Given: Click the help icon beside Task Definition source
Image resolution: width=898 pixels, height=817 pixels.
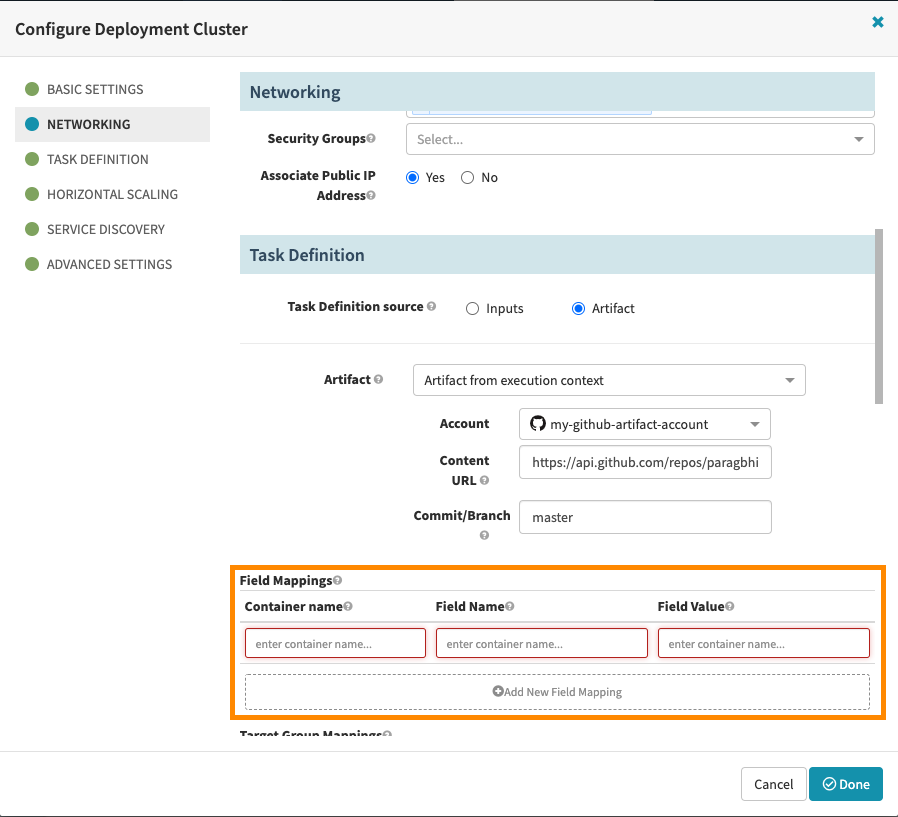Looking at the screenshot, I should [x=432, y=305].
